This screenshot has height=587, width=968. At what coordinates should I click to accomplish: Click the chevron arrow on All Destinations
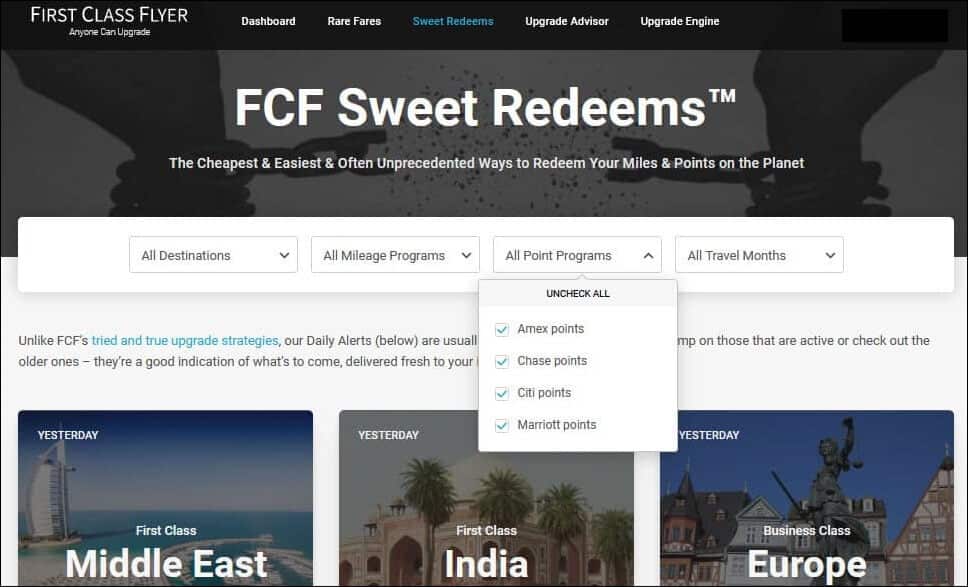click(x=284, y=255)
